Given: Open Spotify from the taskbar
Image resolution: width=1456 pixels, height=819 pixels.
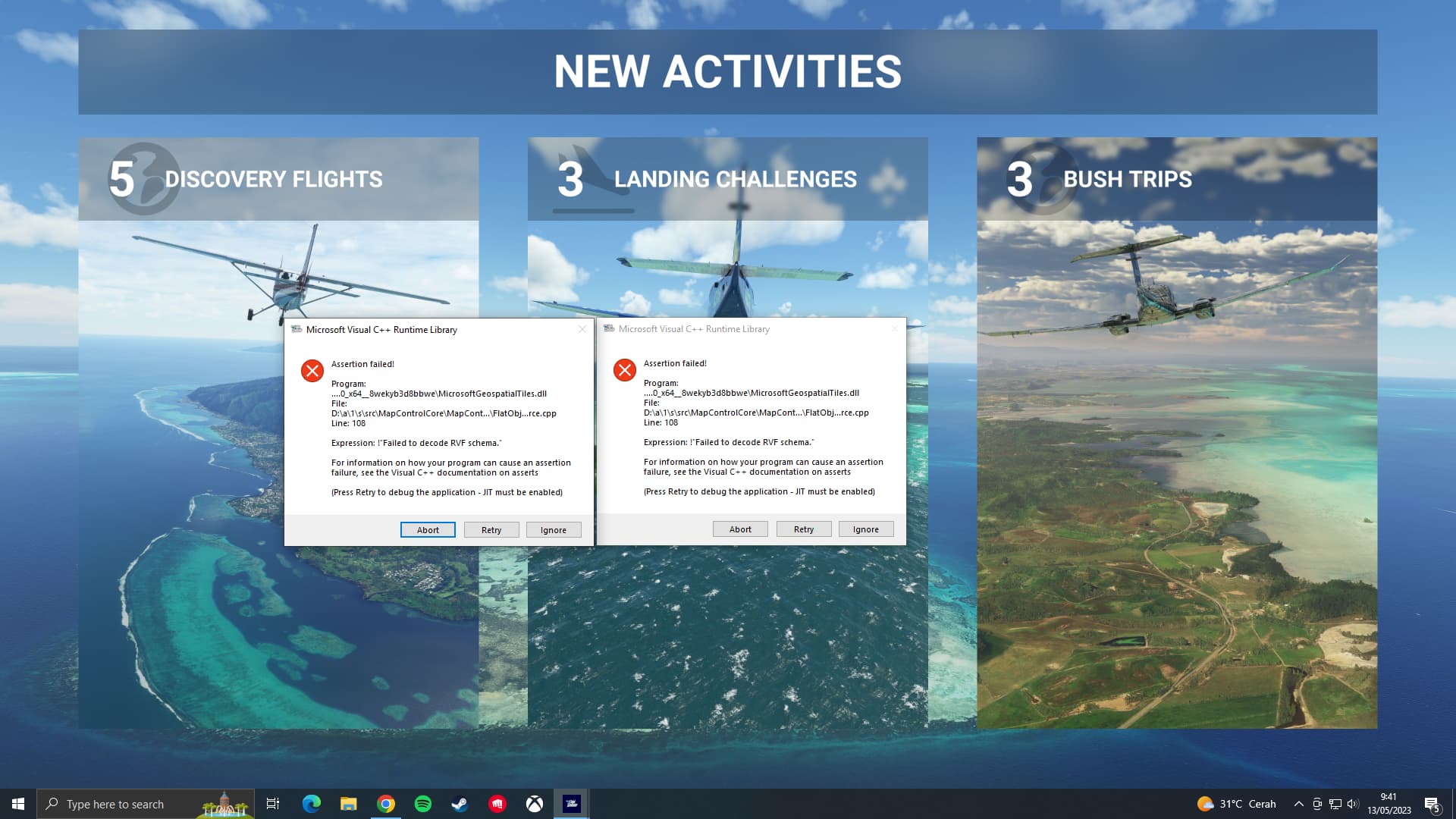Looking at the screenshot, I should [423, 804].
